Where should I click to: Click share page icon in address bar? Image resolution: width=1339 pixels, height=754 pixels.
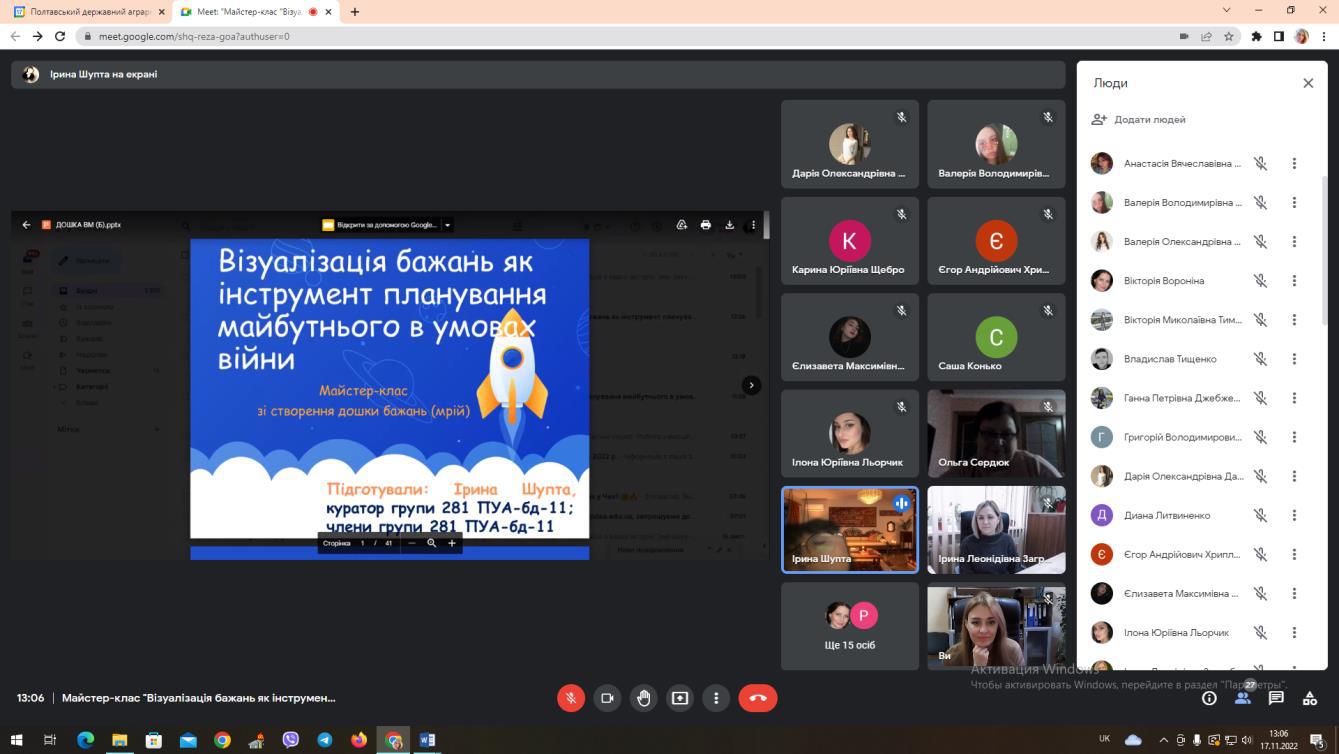[x=1207, y=36]
